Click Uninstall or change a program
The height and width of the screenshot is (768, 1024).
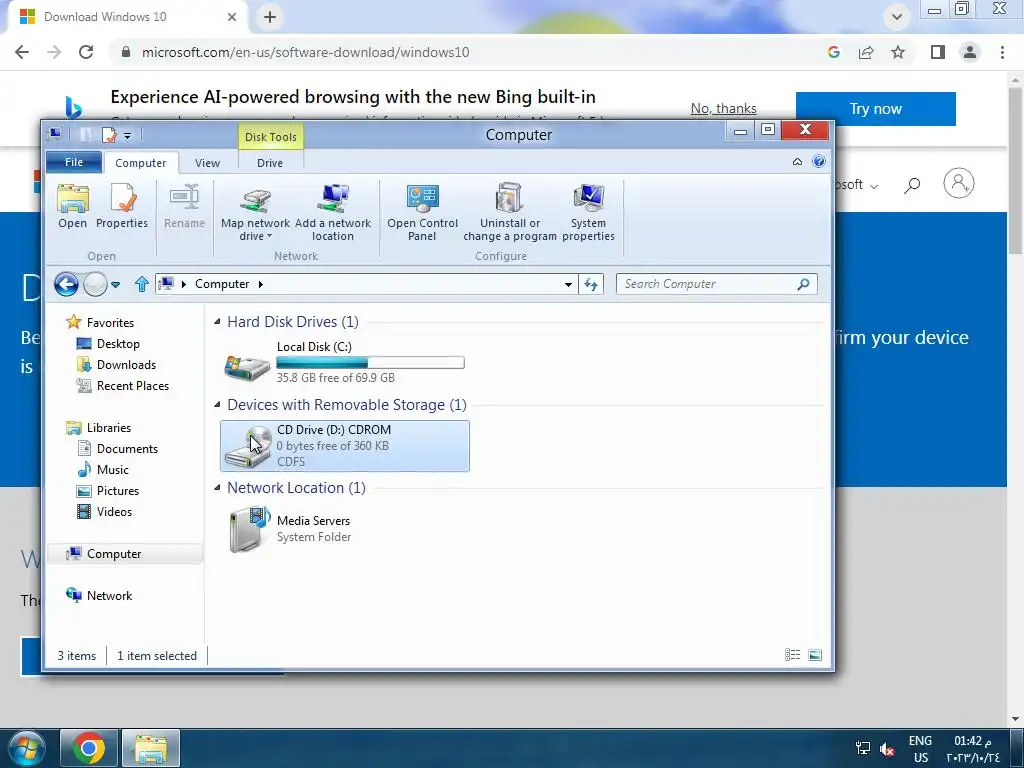pyautogui.click(x=509, y=212)
